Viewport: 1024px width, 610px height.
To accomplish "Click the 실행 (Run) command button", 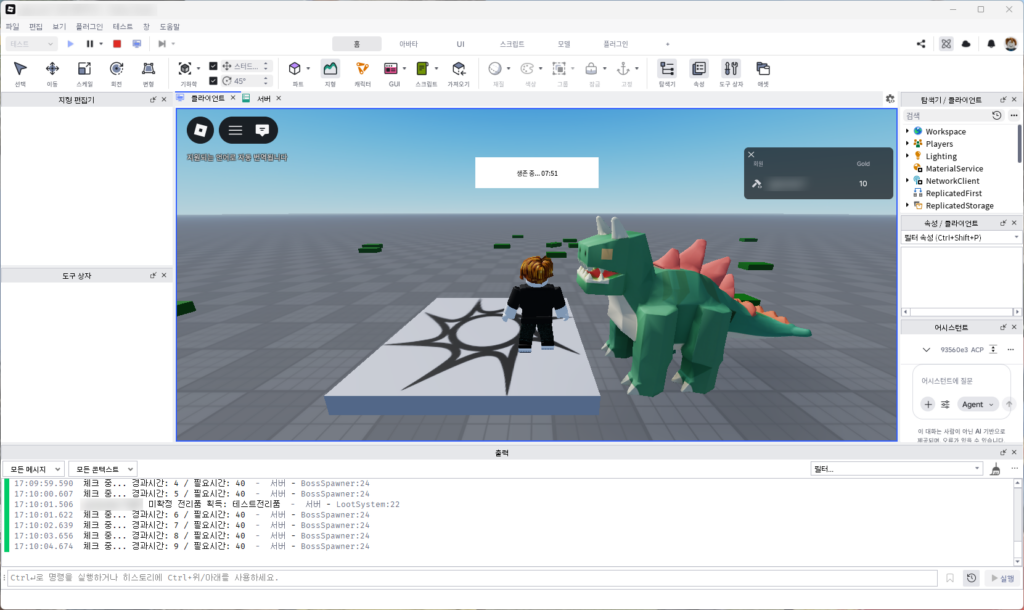I will (1002, 578).
